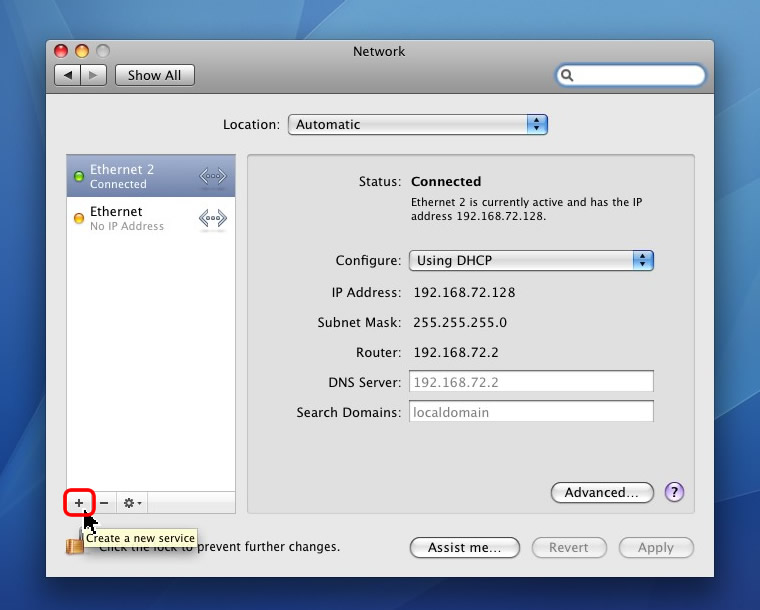Open the Advanced… settings button

(602, 492)
